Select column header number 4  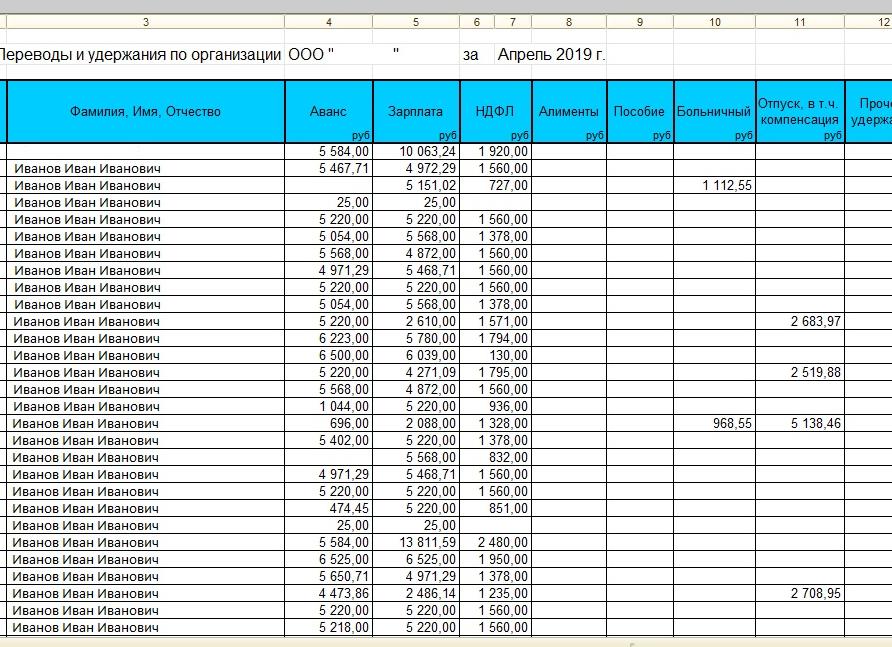pyautogui.click(x=329, y=22)
